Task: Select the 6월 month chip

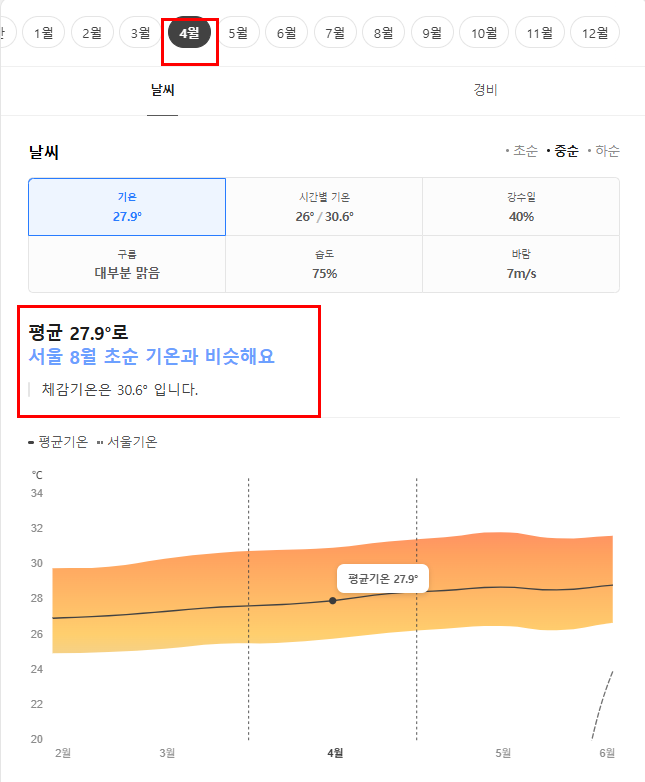Action: point(286,33)
